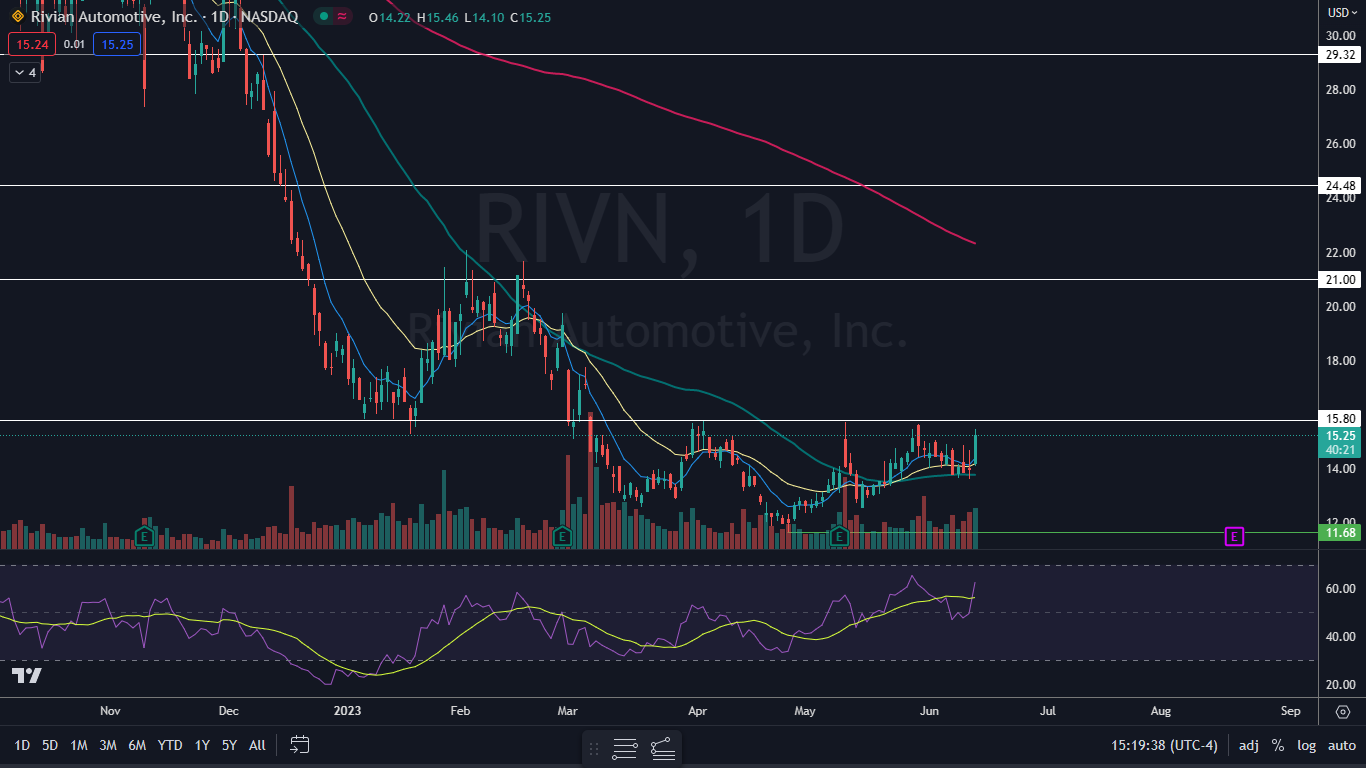Click the pink data approximation indicator
The width and height of the screenshot is (1366, 768).
point(343,17)
